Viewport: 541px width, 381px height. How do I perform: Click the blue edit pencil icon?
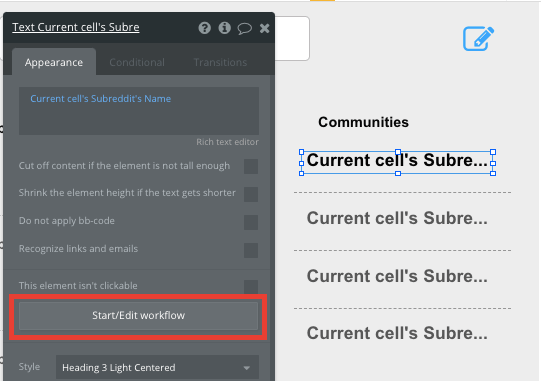[478, 39]
